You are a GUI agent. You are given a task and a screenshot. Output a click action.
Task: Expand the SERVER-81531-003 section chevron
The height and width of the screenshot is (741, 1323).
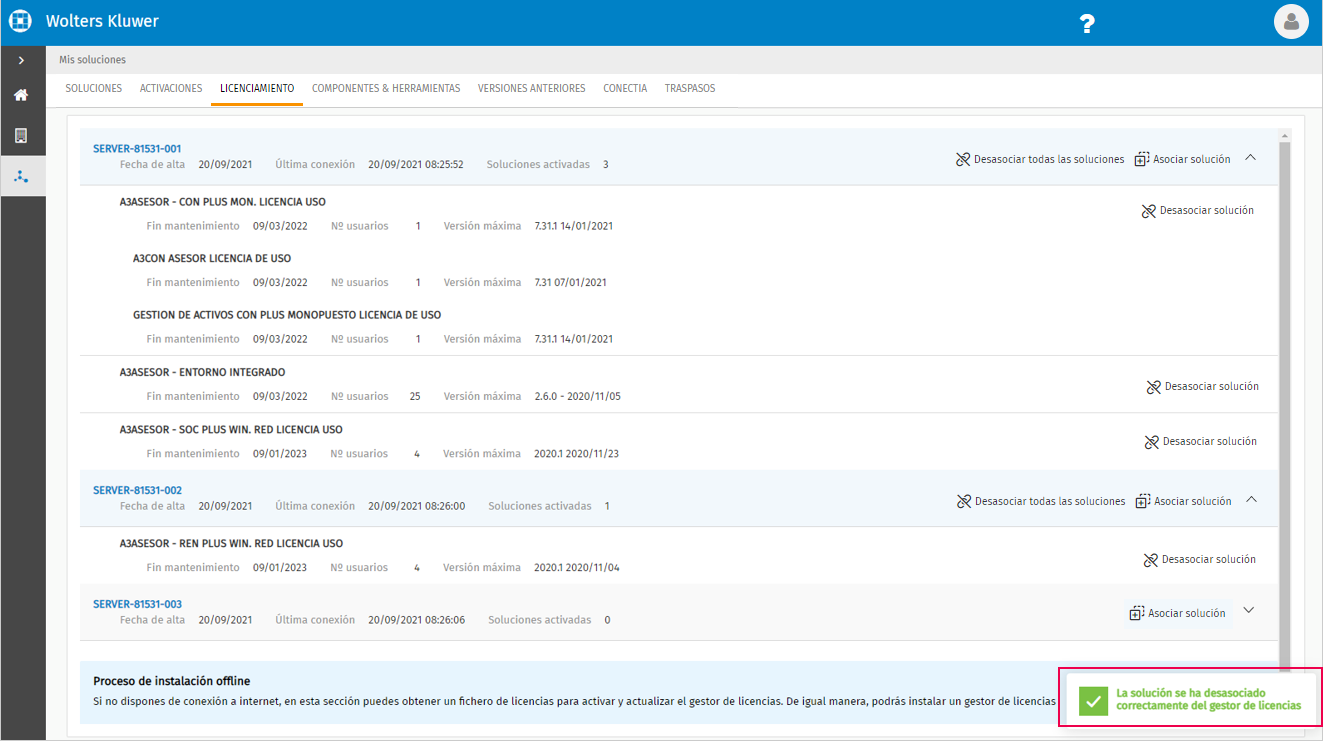(x=1248, y=611)
